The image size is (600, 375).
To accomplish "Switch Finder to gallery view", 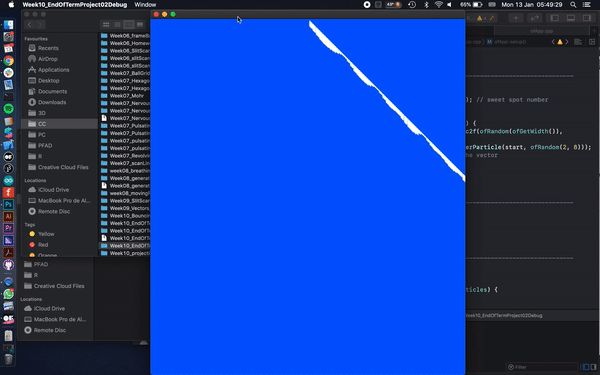I will 140,24.
